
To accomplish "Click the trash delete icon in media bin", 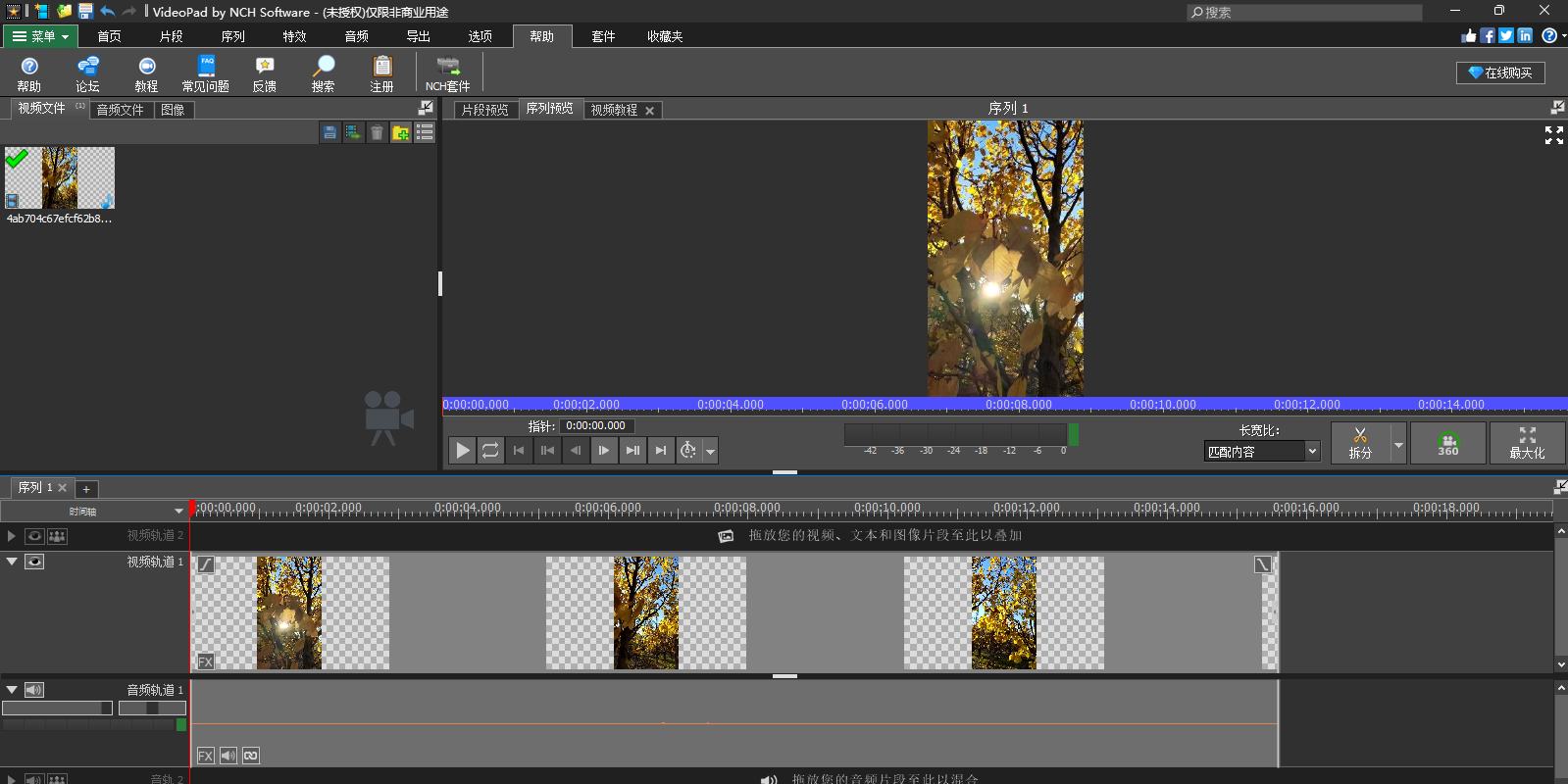I will pos(377,132).
